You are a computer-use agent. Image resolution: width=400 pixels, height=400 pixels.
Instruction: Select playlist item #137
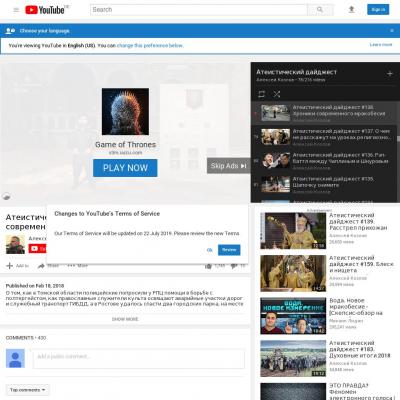[x=325, y=137]
